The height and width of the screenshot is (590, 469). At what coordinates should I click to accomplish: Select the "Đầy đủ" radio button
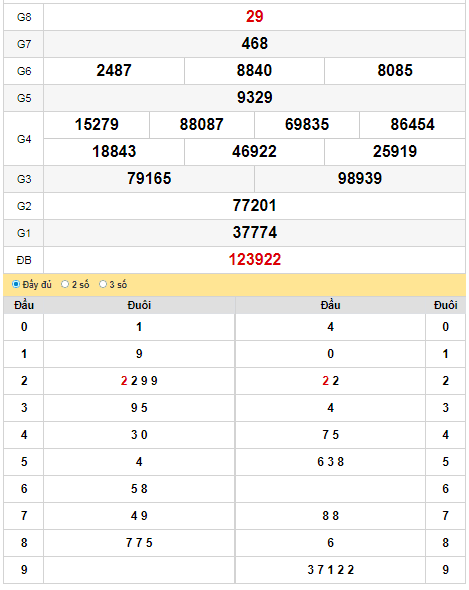point(16,284)
